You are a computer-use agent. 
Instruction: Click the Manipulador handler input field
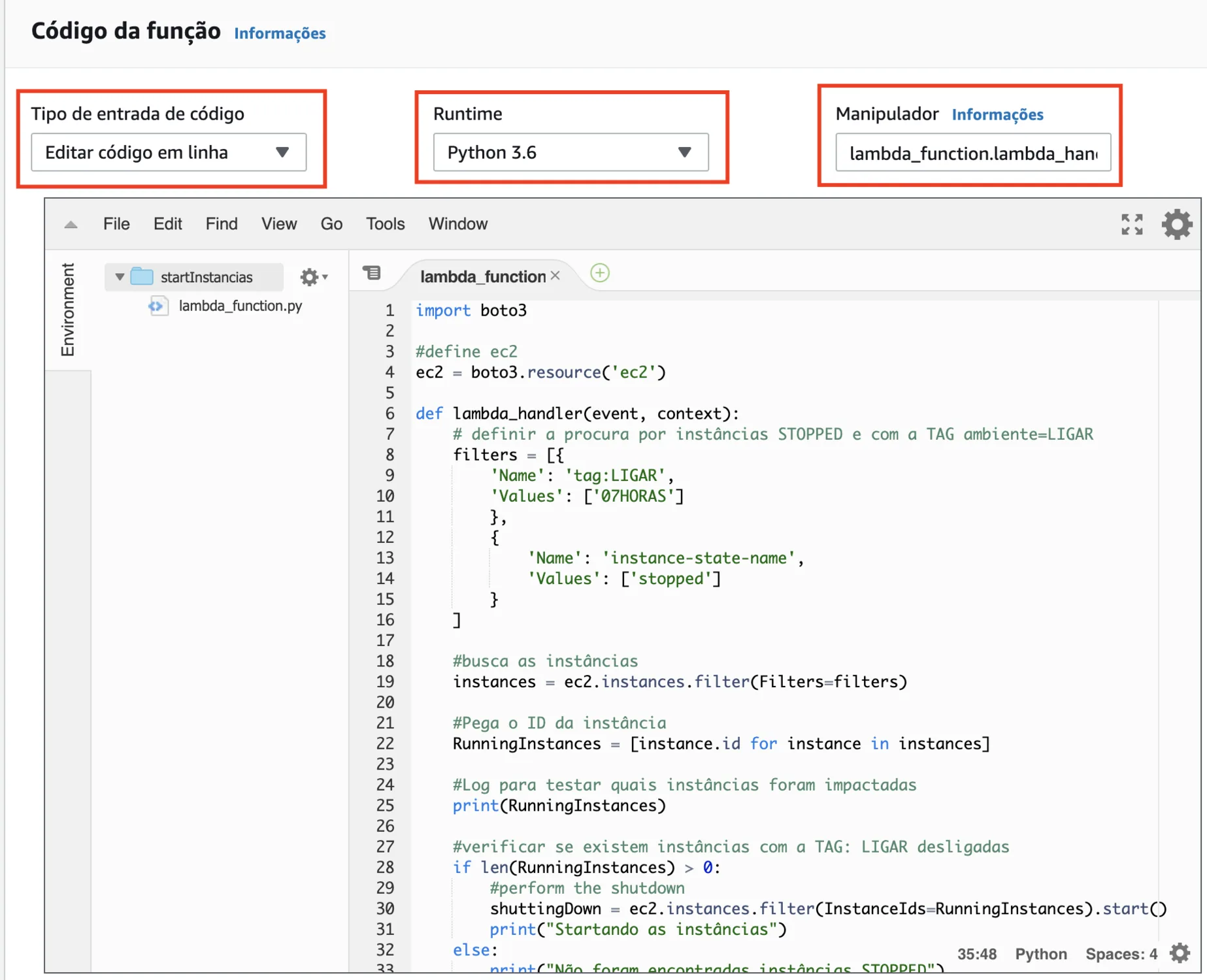pyautogui.click(x=973, y=153)
